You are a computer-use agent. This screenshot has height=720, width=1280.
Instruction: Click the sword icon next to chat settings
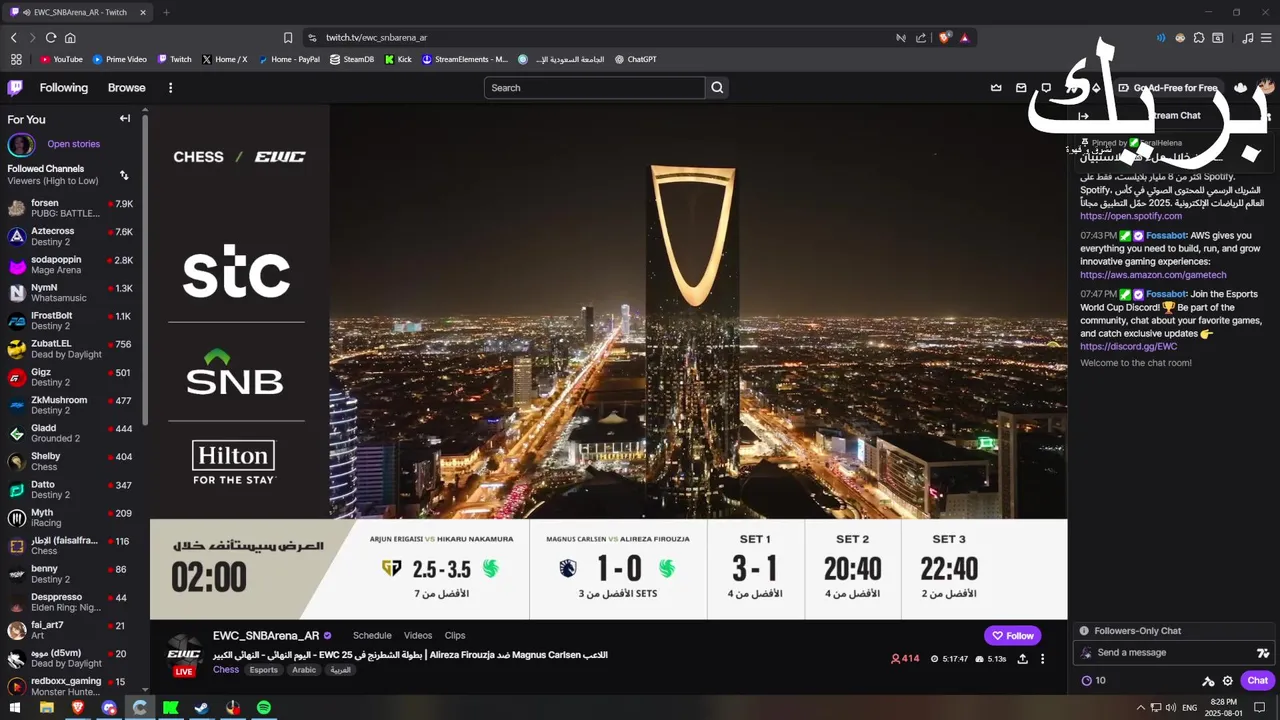pyautogui.click(x=1208, y=681)
